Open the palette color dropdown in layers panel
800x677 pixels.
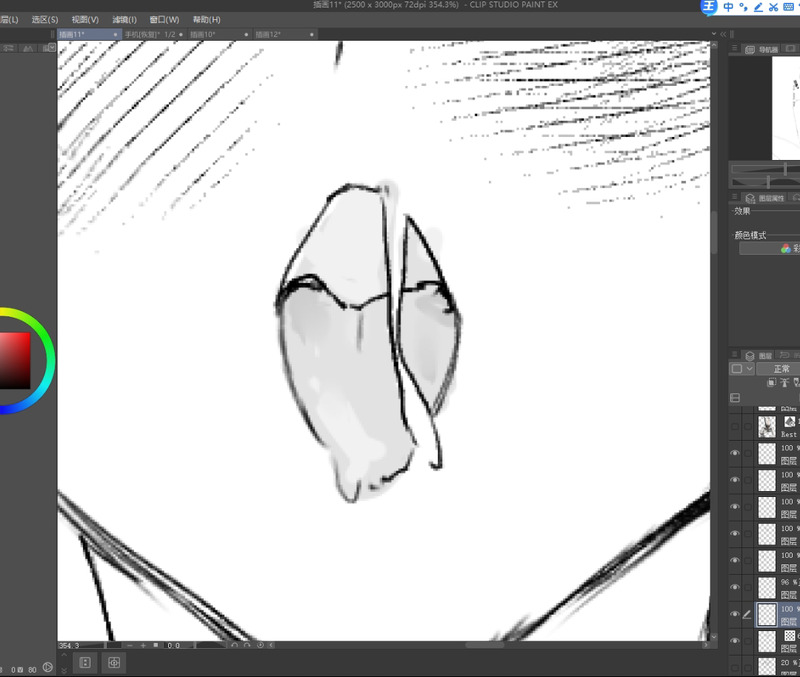pyautogui.click(x=742, y=369)
